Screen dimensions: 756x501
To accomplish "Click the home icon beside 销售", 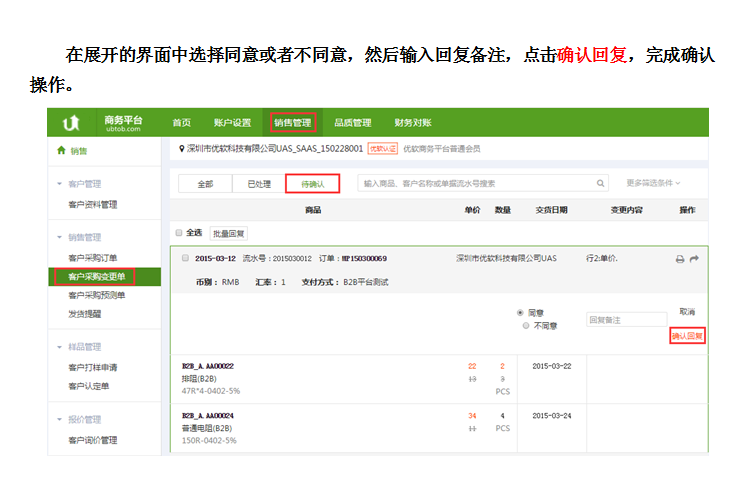I will click(x=60, y=151).
